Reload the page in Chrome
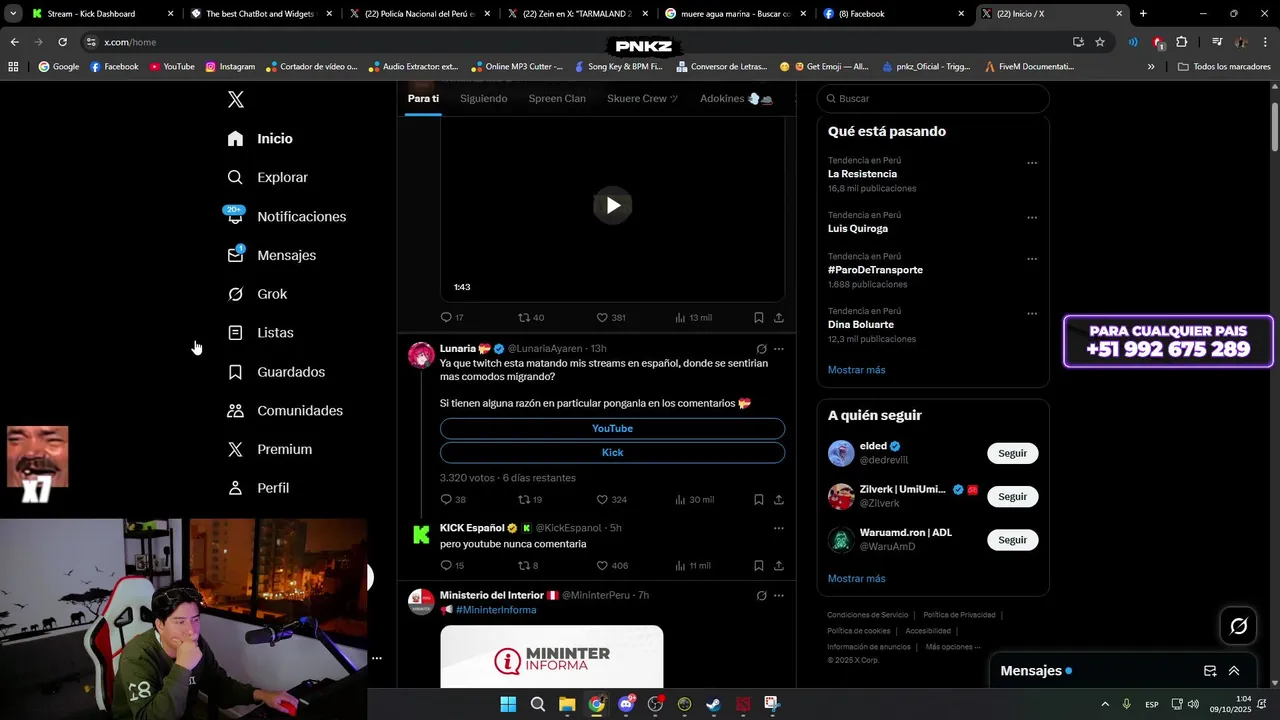 [62, 42]
